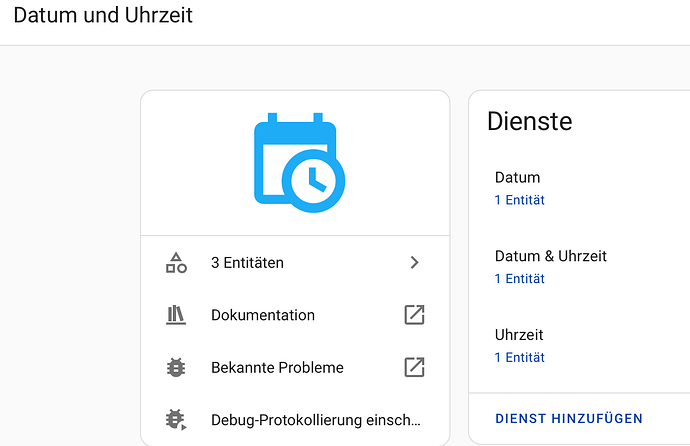Open the Bekannte Probleme entry
690x446 pixels.
click(277, 367)
